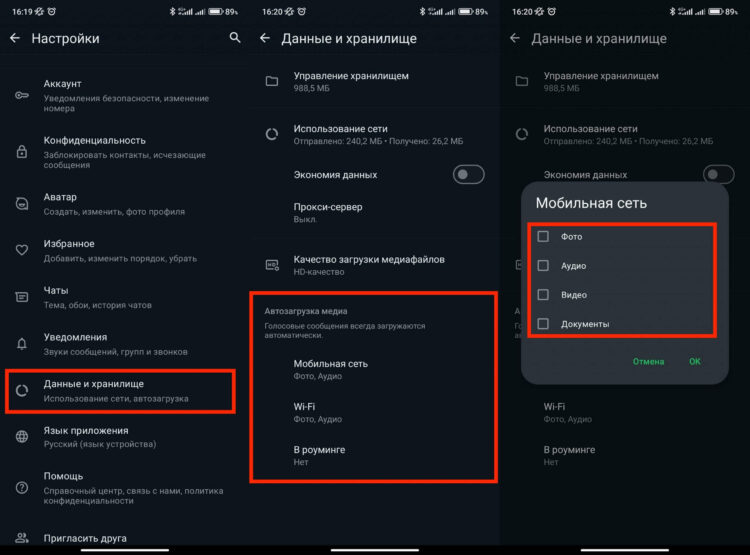Tap the Аватар face icon

click(21, 203)
